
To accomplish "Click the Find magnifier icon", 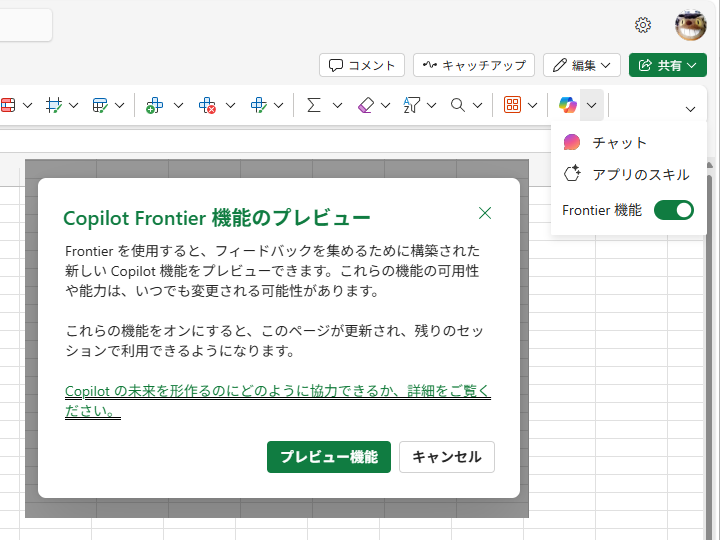I will coord(457,105).
